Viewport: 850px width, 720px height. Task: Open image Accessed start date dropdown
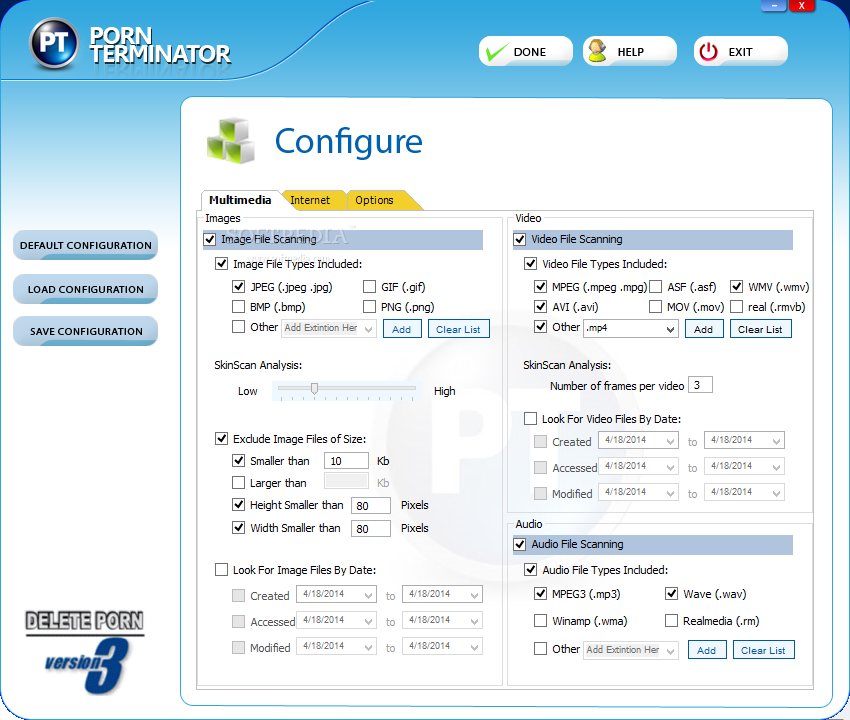click(369, 621)
